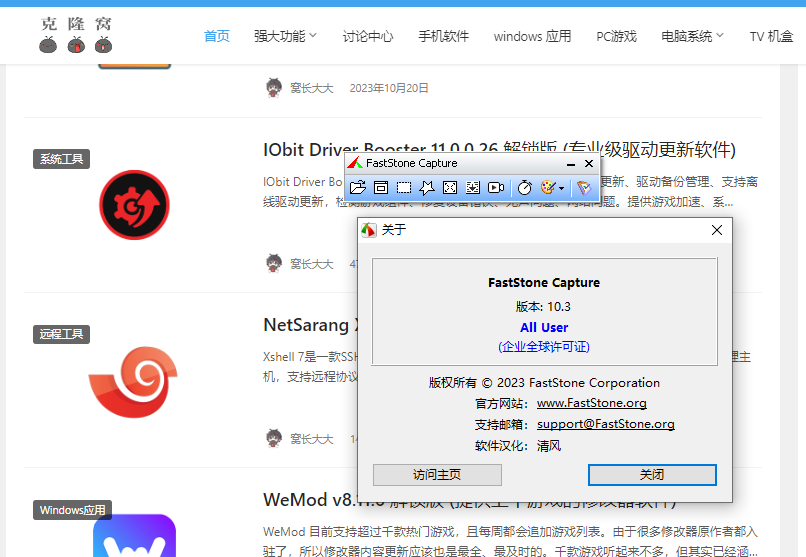Click support@FastStone.org email link
806x557 pixels.
coord(606,424)
